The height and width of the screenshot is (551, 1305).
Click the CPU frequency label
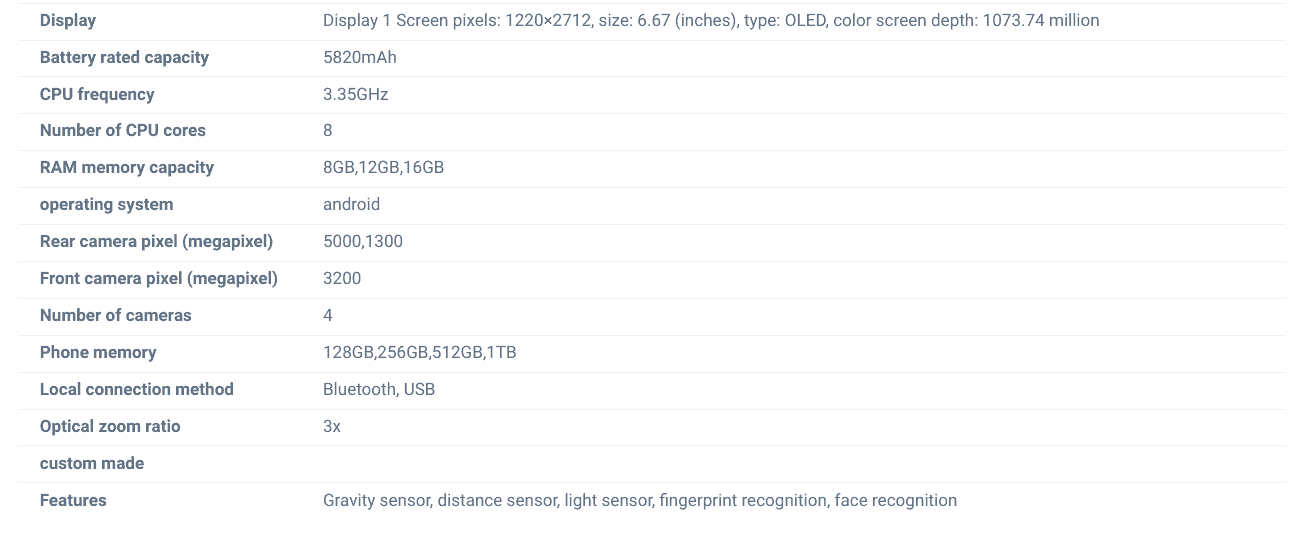click(97, 94)
